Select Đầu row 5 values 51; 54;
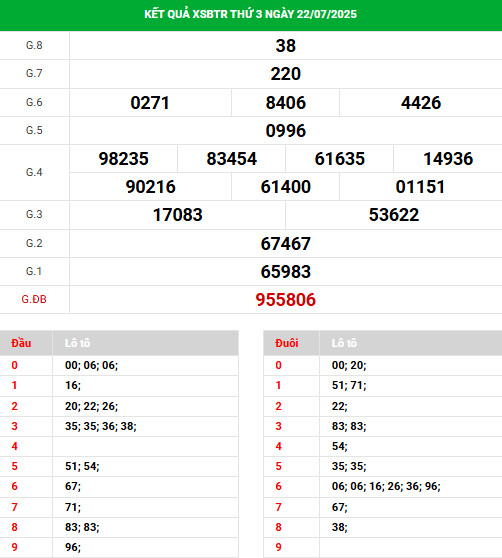Image resolution: width=502 pixels, height=558 pixels. tap(82, 466)
